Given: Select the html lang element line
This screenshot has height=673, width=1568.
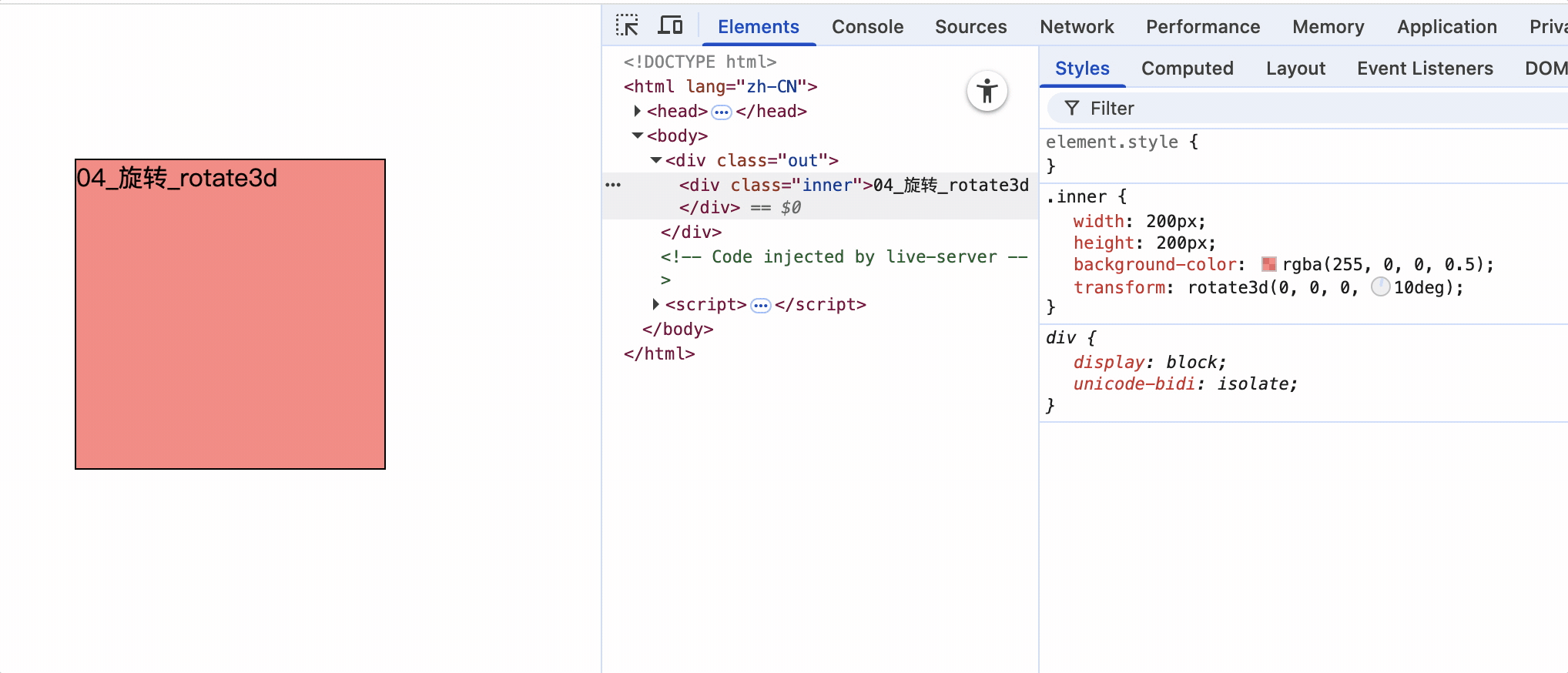Looking at the screenshot, I should click(x=720, y=87).
